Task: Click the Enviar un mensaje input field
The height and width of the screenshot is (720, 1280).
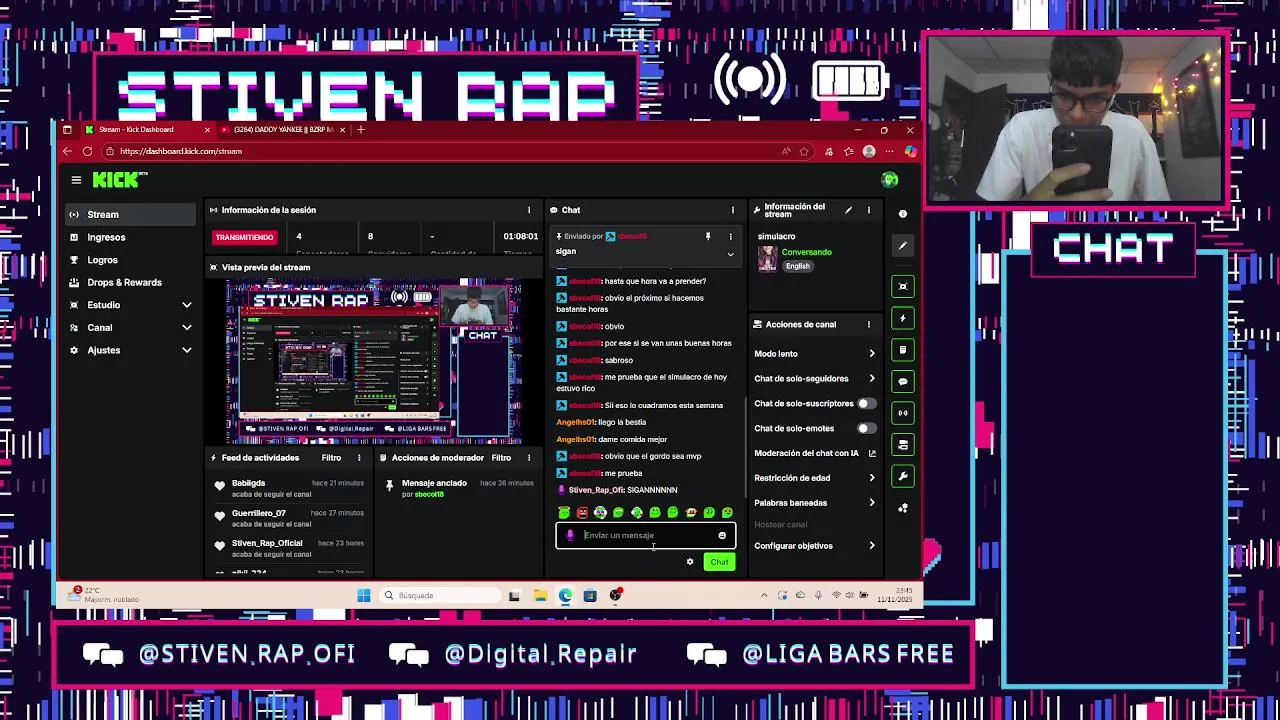Action: (646, 536)
